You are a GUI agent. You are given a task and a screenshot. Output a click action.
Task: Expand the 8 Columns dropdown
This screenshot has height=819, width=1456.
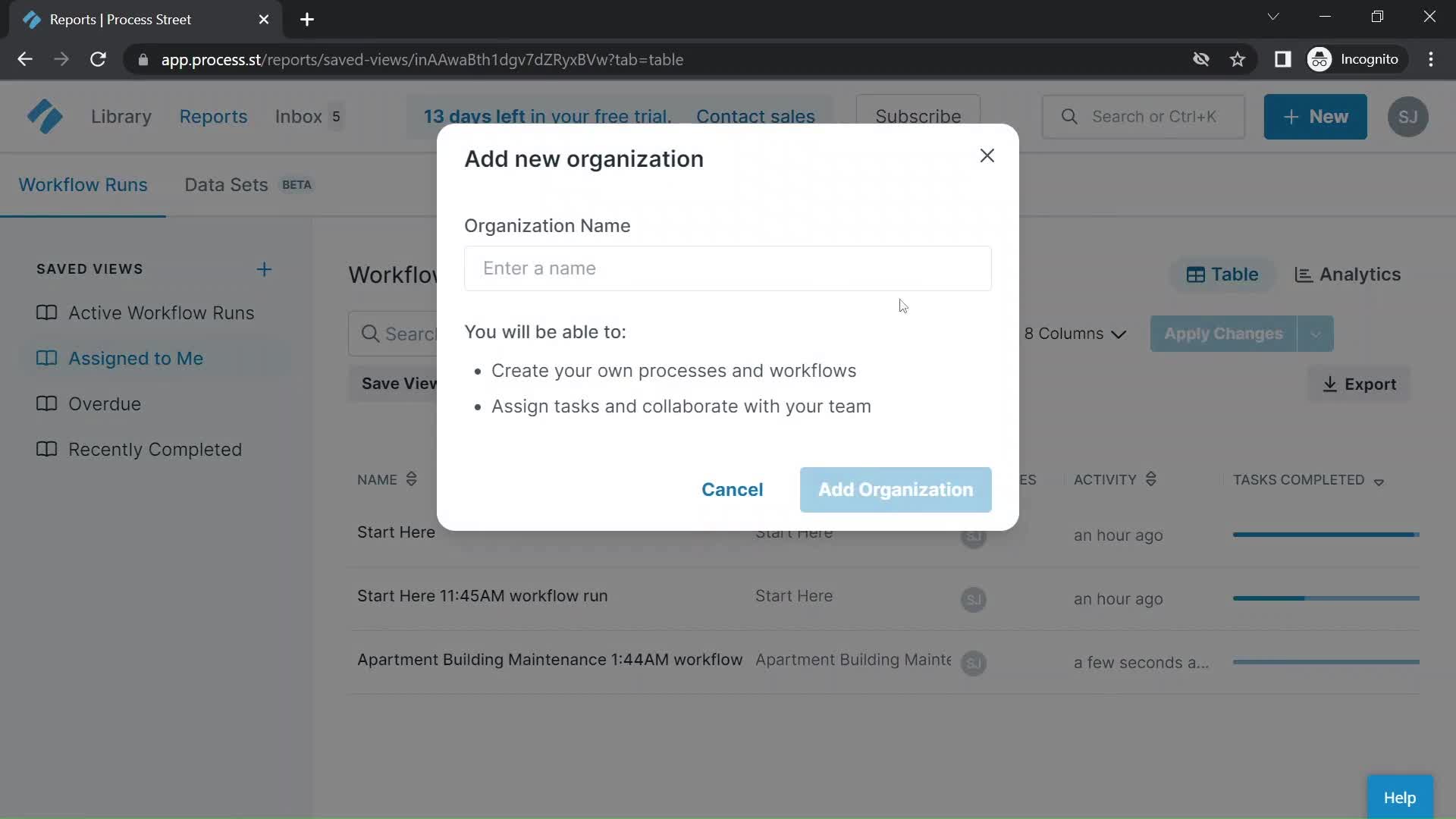(1076, 333)
